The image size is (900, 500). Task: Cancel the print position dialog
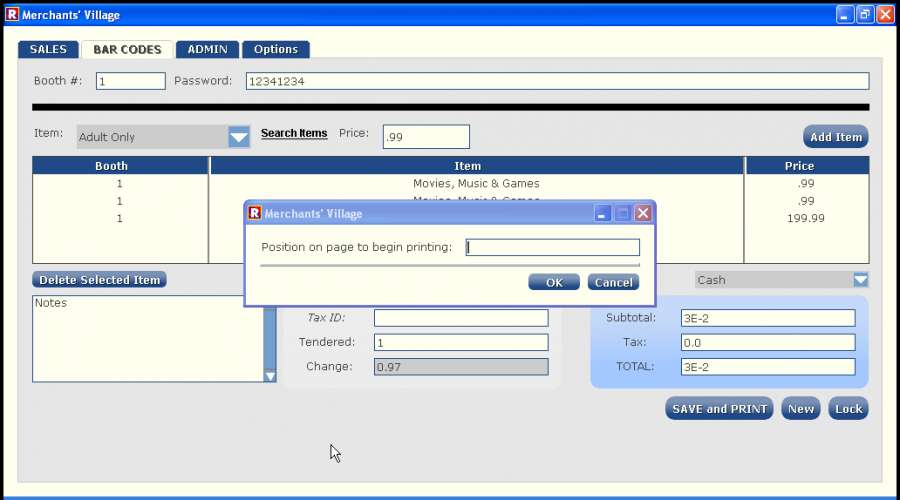tap(613, 282)
